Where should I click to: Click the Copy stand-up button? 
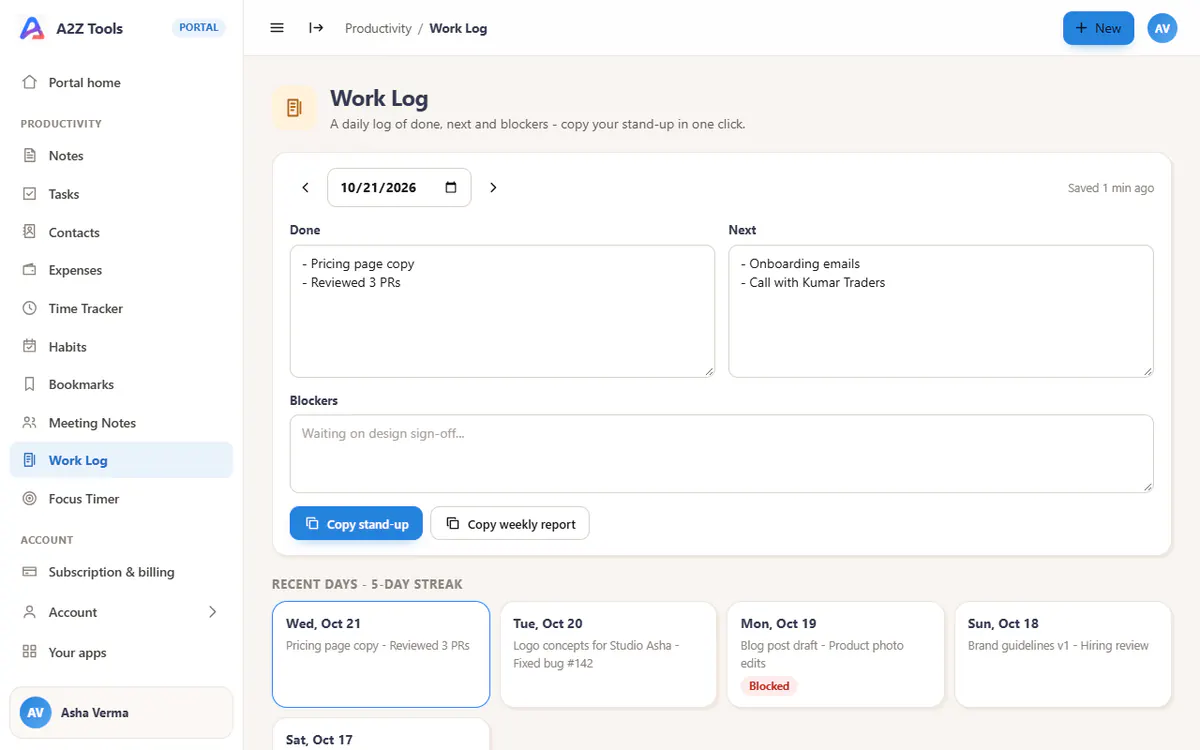(356, 524)
